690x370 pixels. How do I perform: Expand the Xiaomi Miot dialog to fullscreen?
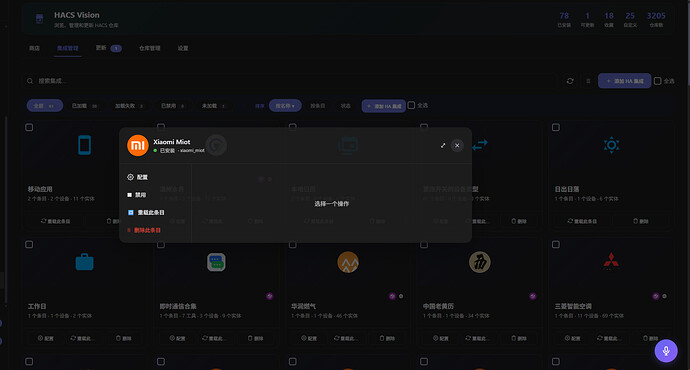click(x=443, y=146)
